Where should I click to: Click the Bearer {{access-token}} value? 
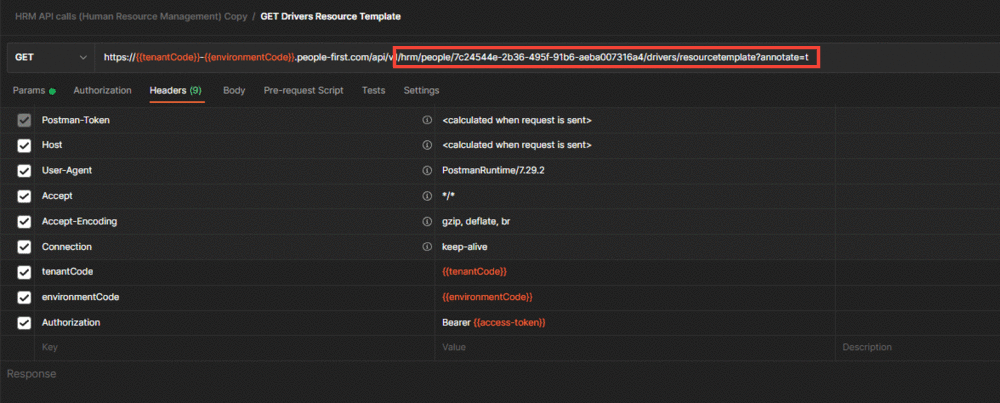(494, 323)
